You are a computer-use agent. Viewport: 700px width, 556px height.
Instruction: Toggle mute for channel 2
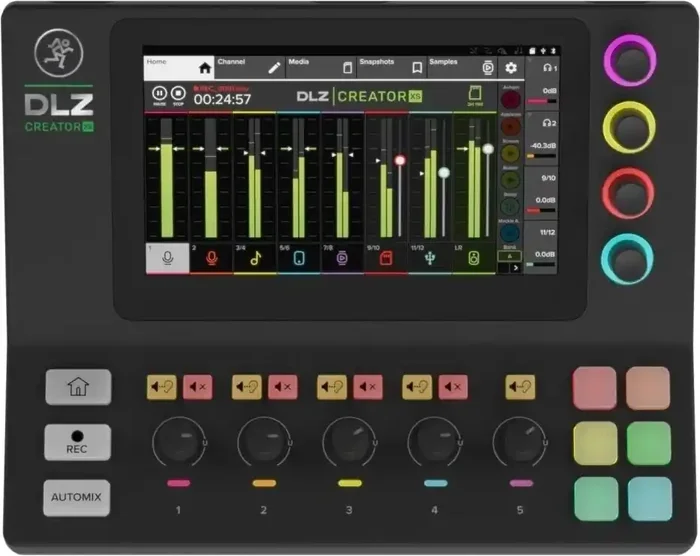(283, 387)
